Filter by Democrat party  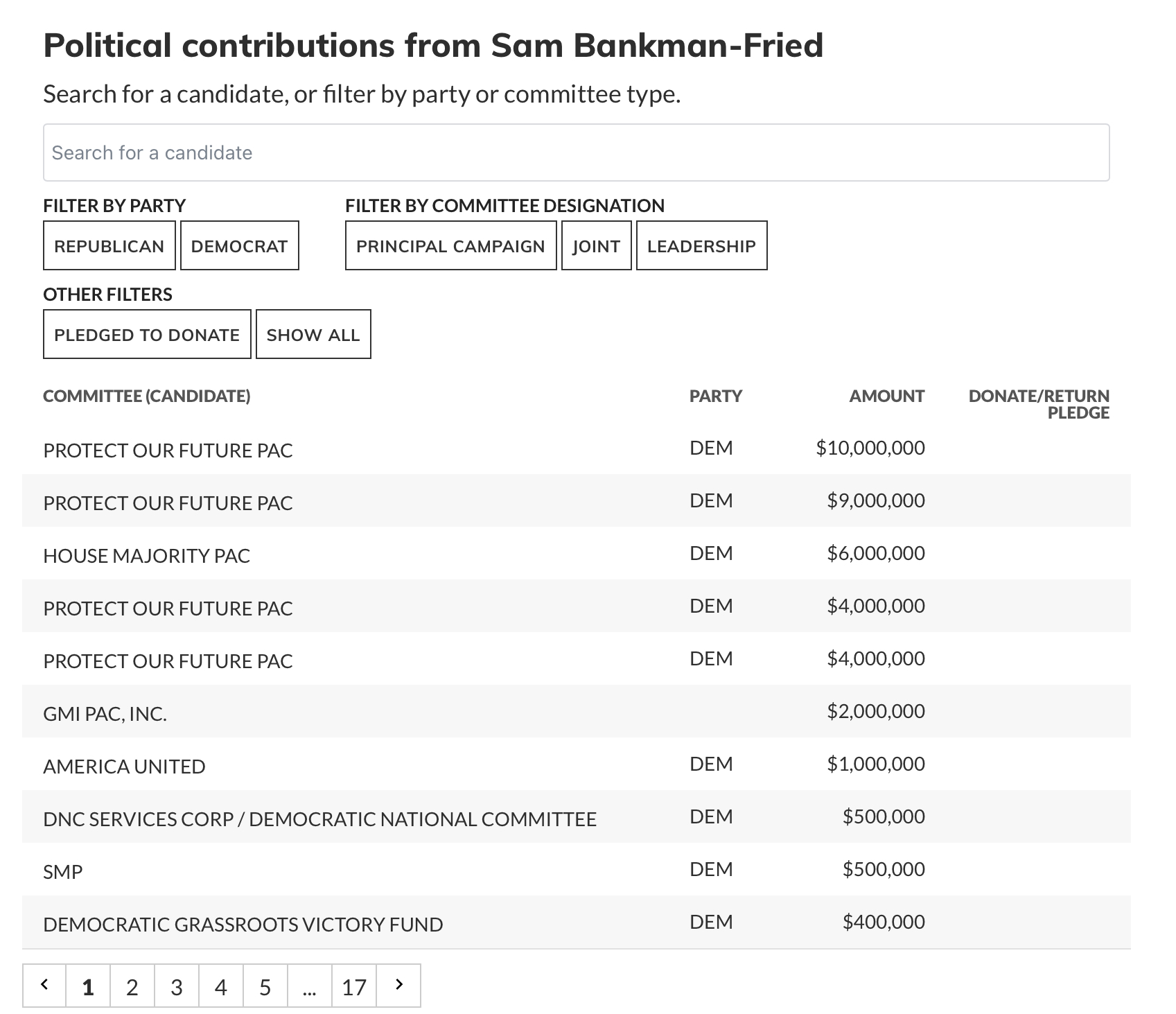(239, 245)
